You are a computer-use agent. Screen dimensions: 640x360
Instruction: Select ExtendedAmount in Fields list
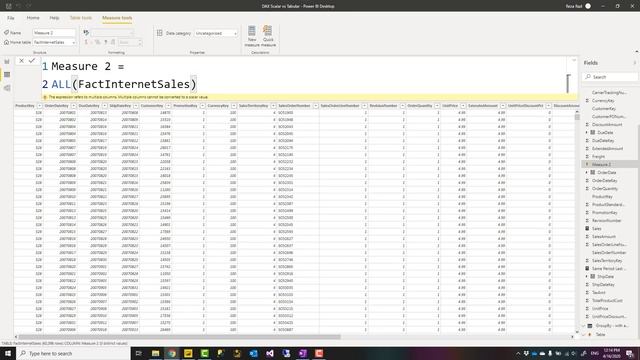coord(607,149)
